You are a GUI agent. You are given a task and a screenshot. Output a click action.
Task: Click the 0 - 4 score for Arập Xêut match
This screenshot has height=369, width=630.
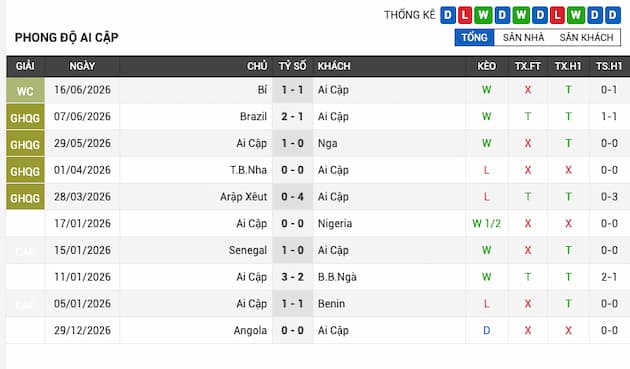(x=292, y=197)
